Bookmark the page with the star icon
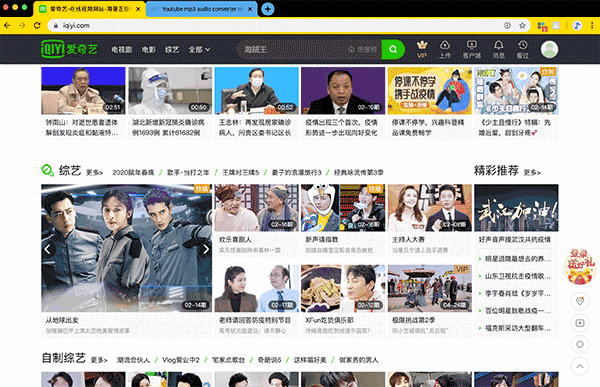The width and height of the screenshot is (600, 387). (522, 26)
